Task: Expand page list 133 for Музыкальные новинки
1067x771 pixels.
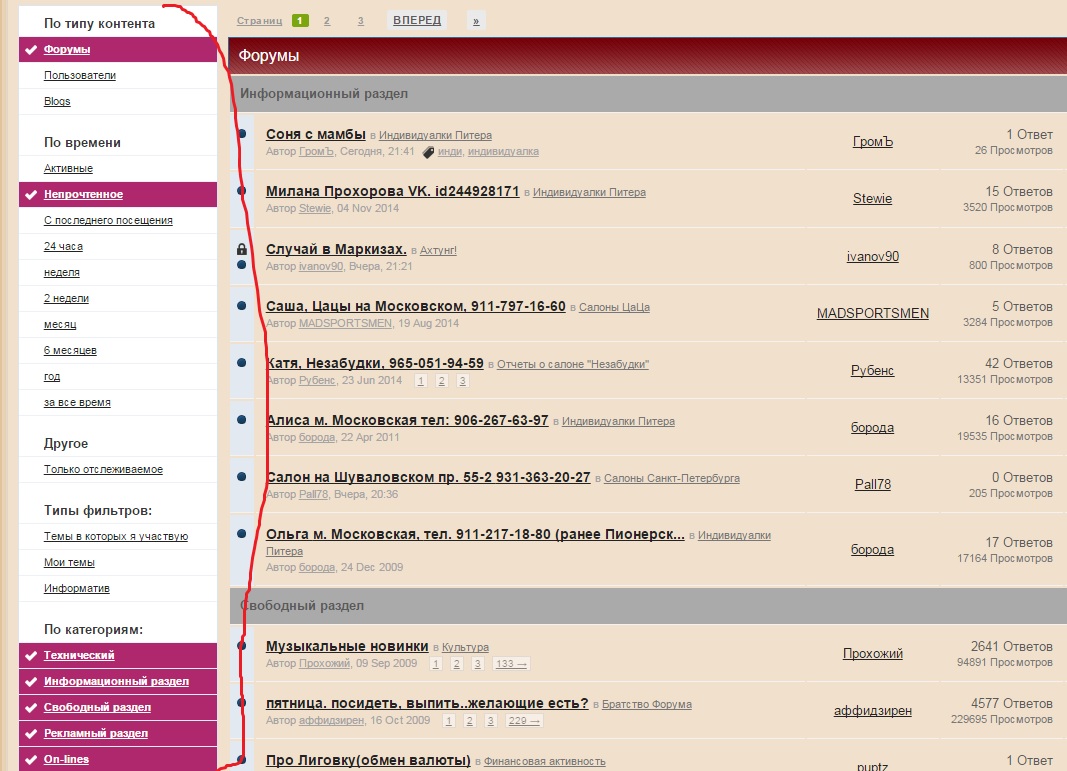Action: pyautogui.click(x=512, y=664)
